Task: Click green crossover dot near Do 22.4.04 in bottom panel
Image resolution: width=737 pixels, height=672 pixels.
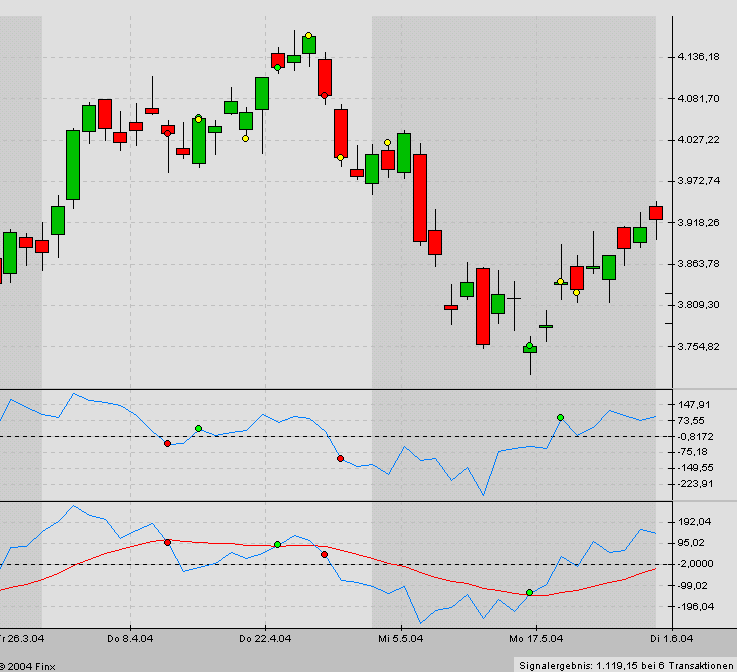Action: click(277, 544)
